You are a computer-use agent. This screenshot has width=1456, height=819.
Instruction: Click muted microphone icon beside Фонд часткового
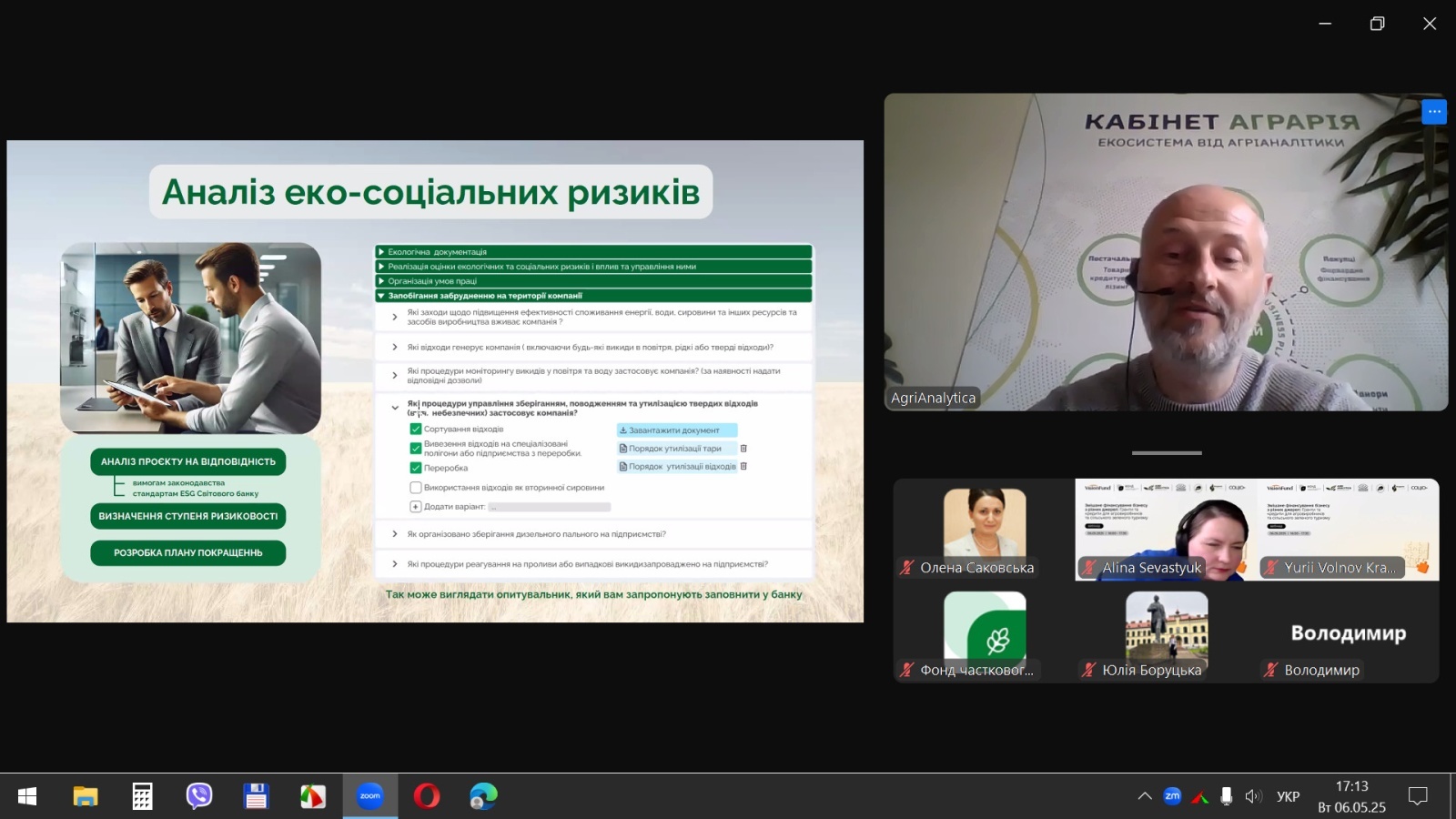tap(906, 670)
